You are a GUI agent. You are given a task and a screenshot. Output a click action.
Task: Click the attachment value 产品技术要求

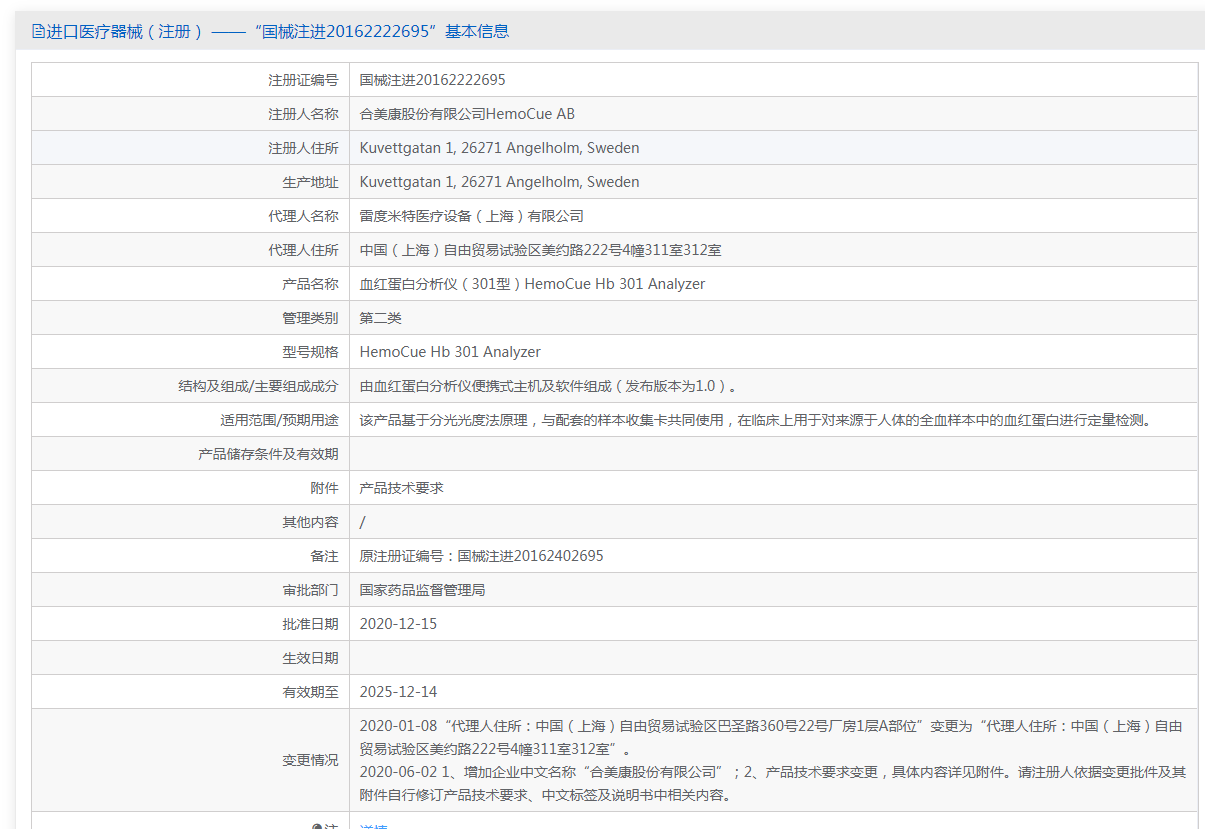tap(402, 488)
